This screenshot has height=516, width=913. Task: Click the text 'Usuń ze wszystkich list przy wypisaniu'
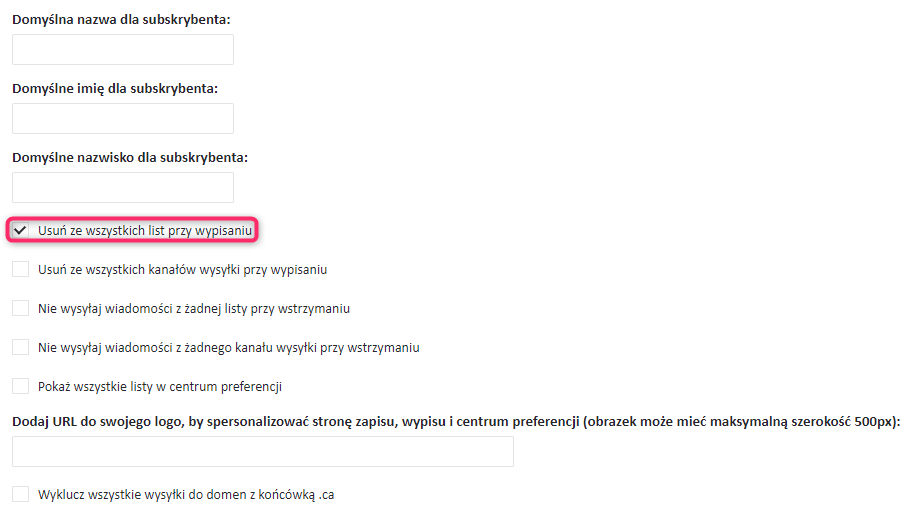point(145,231)
